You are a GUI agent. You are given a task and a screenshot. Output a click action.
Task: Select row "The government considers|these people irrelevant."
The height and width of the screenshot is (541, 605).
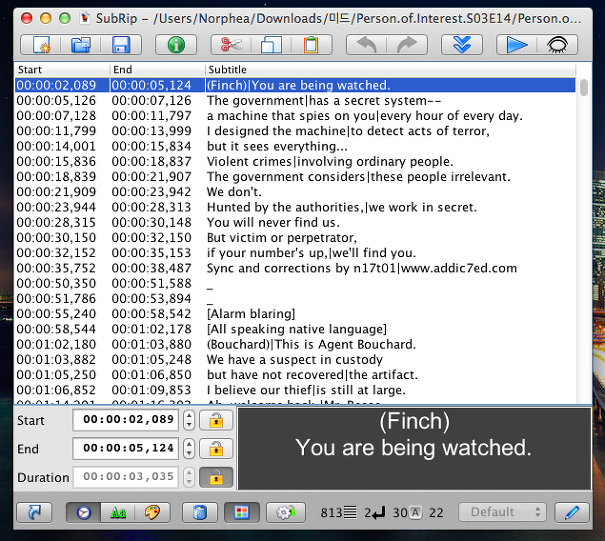[x=295, y=177]
